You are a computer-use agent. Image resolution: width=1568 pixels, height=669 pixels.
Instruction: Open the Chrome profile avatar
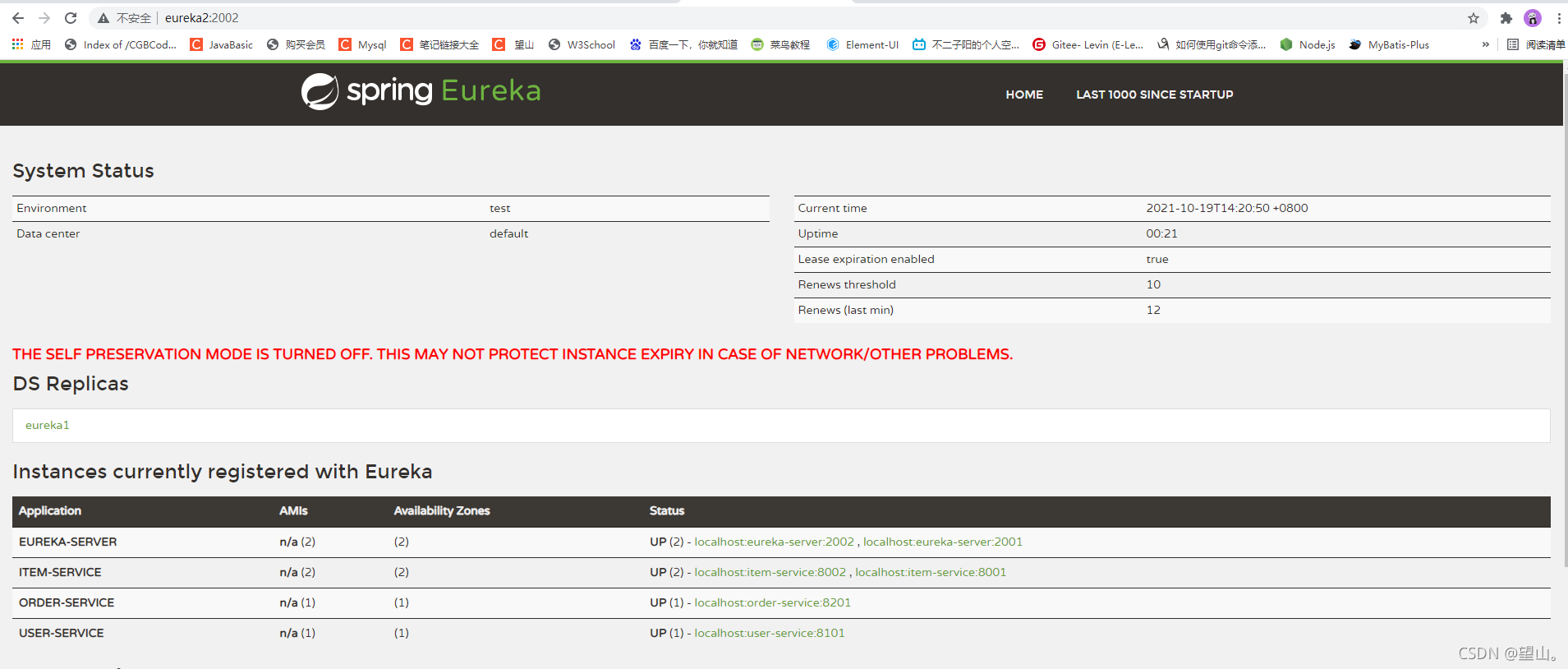(1533, 18)
